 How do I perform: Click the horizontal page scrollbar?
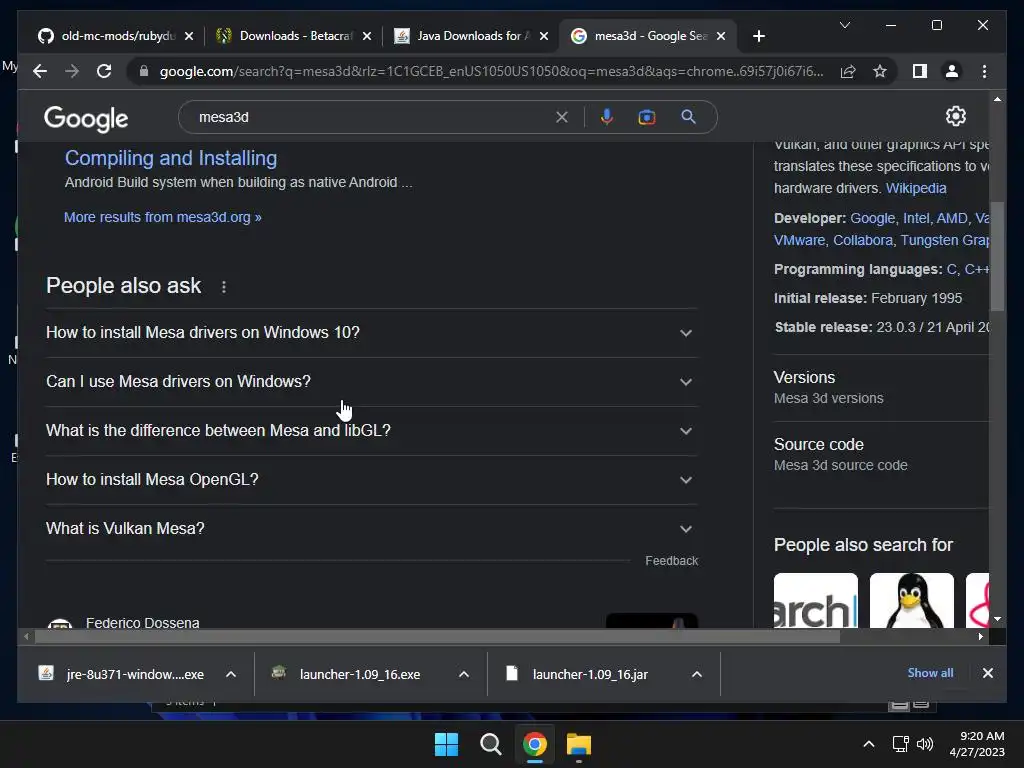[437, 636]
